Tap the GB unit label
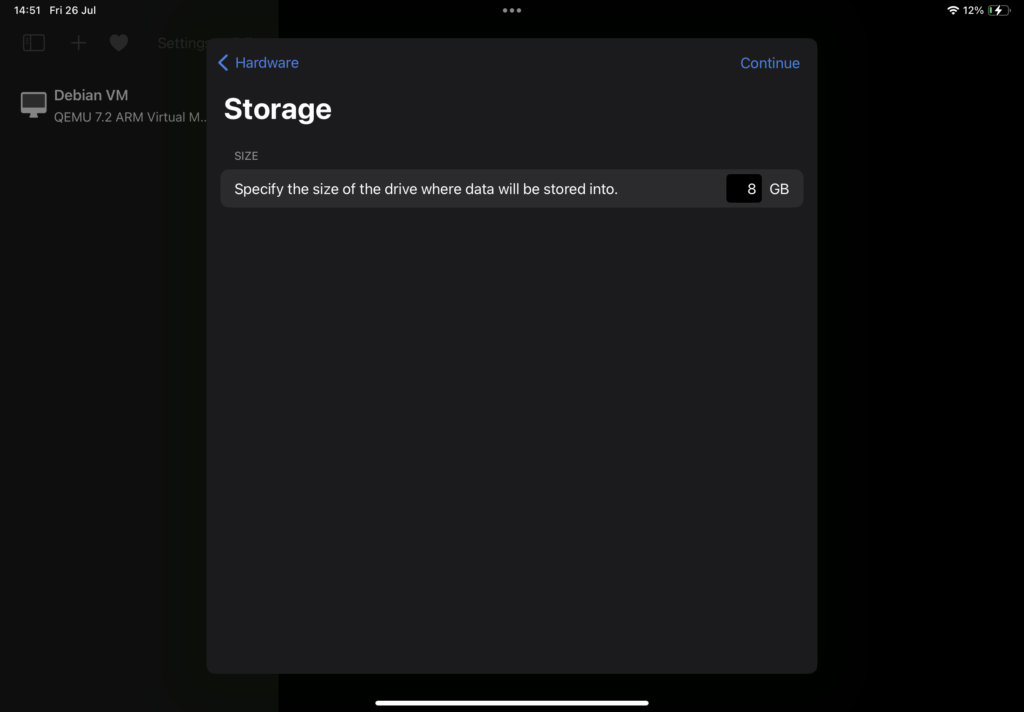 [779, 189]
